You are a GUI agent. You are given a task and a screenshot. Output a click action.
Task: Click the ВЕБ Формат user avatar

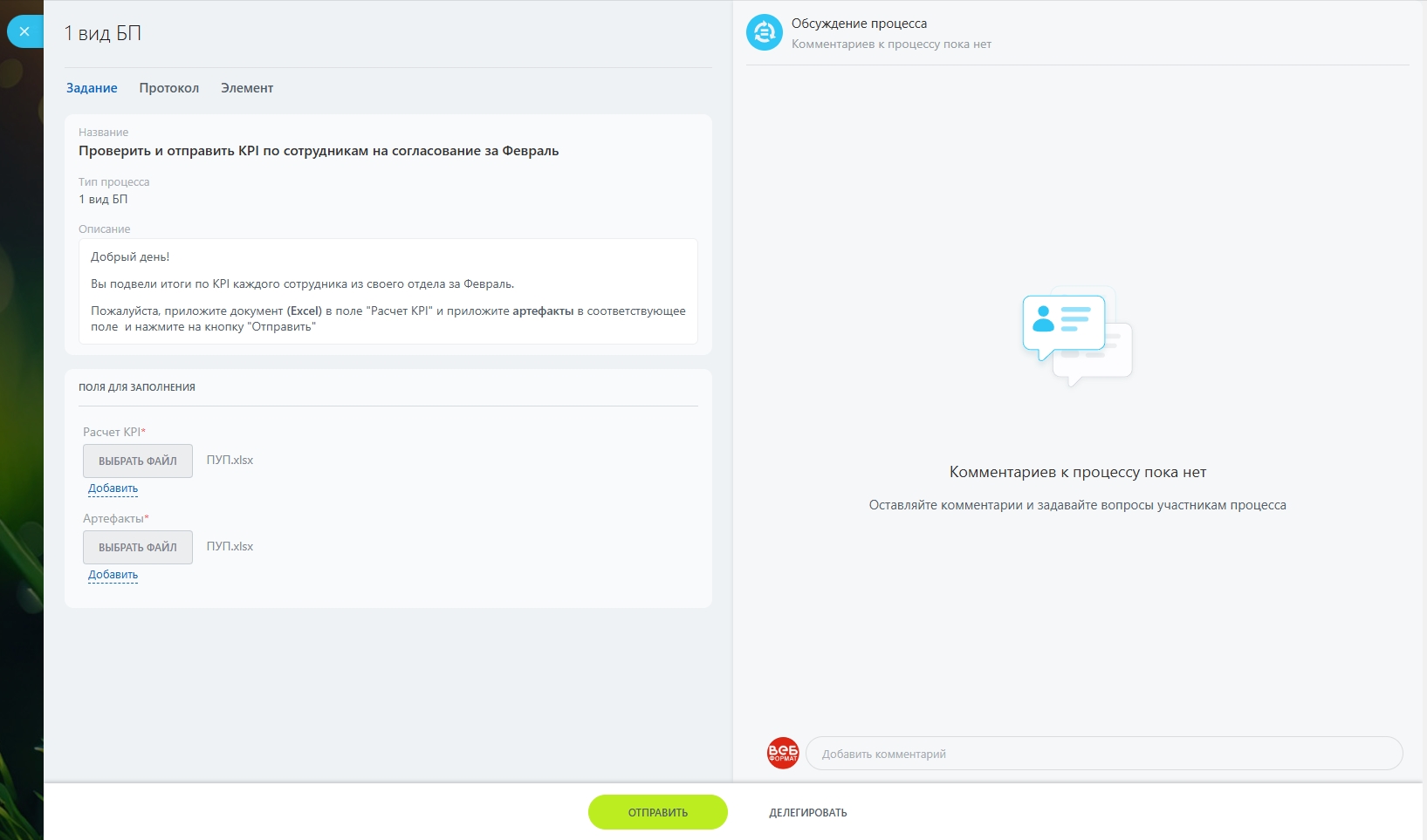pyautogui.click(x=782, y=753)
